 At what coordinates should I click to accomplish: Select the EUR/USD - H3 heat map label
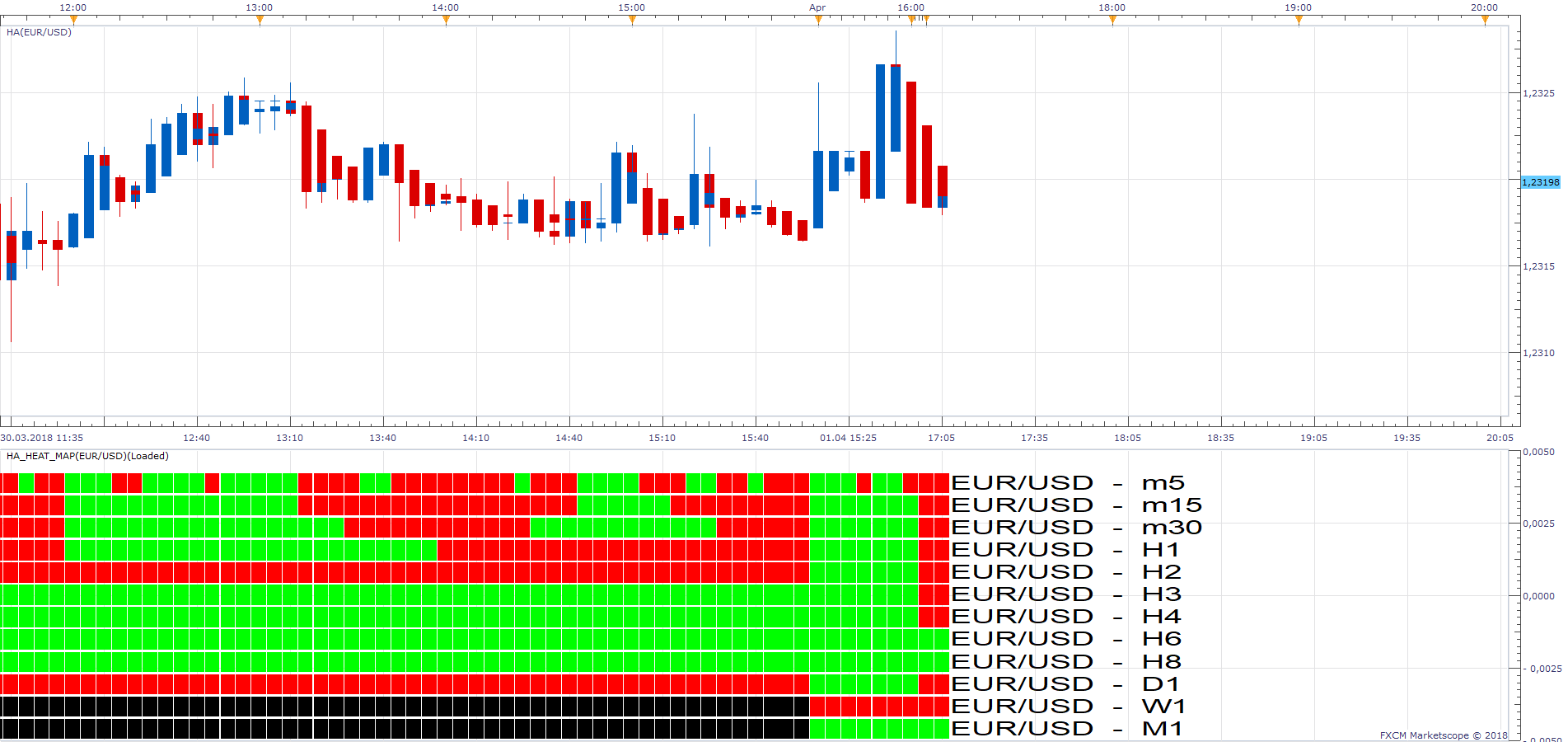1066,594
